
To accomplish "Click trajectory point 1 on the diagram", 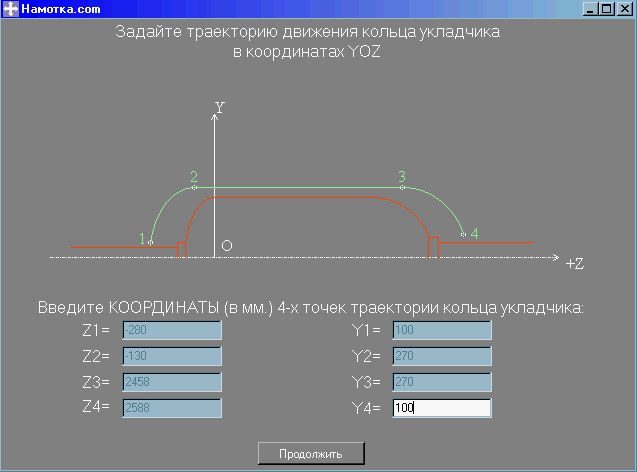I will coord(151,242).
